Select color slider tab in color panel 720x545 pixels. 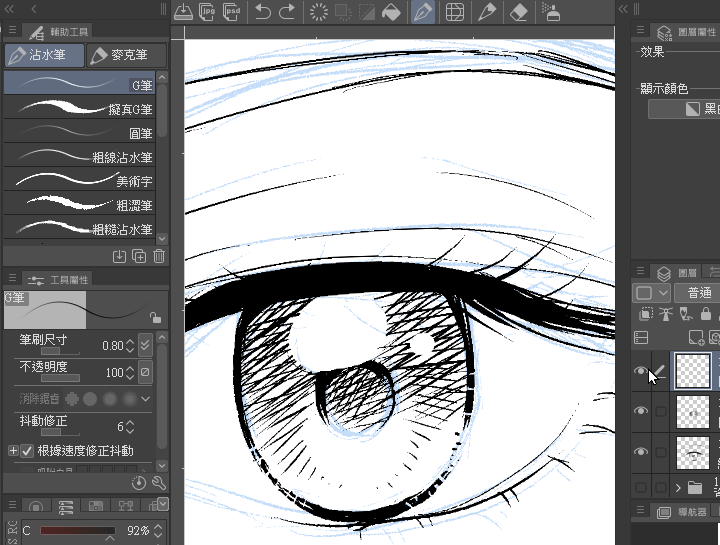(66, 506)
